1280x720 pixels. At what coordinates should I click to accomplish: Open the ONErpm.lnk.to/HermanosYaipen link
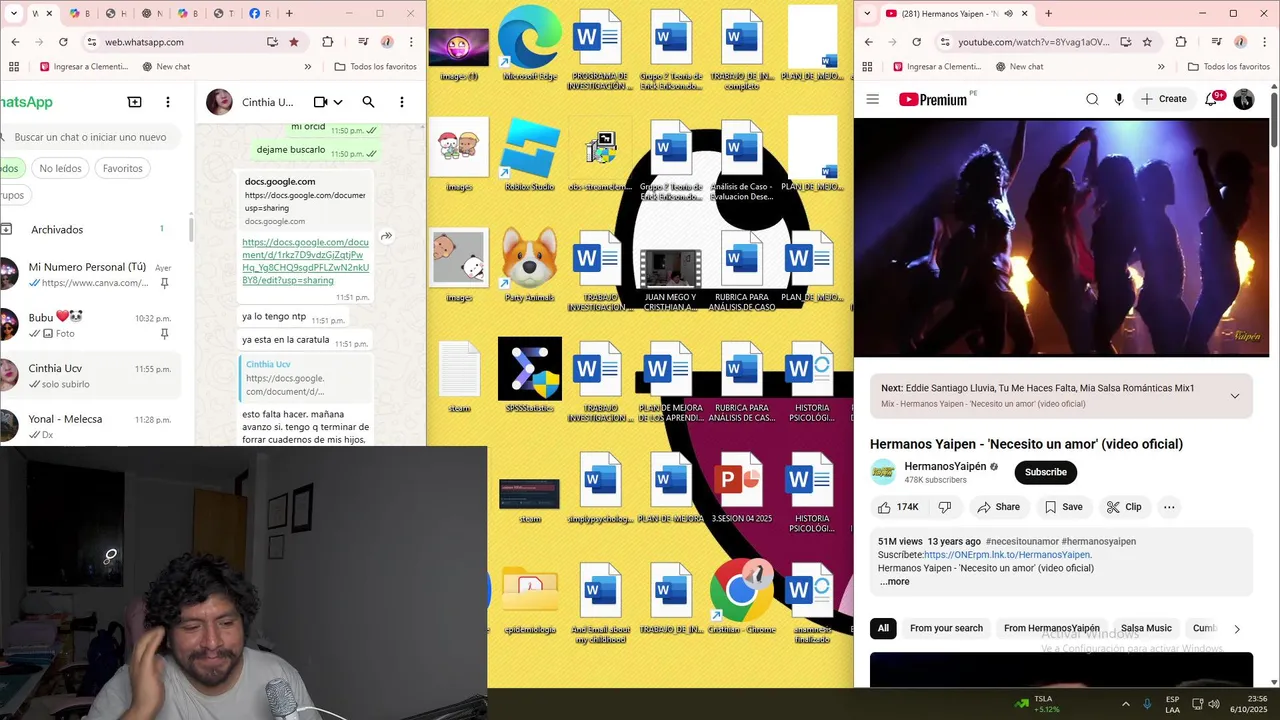click(1007, 554)
